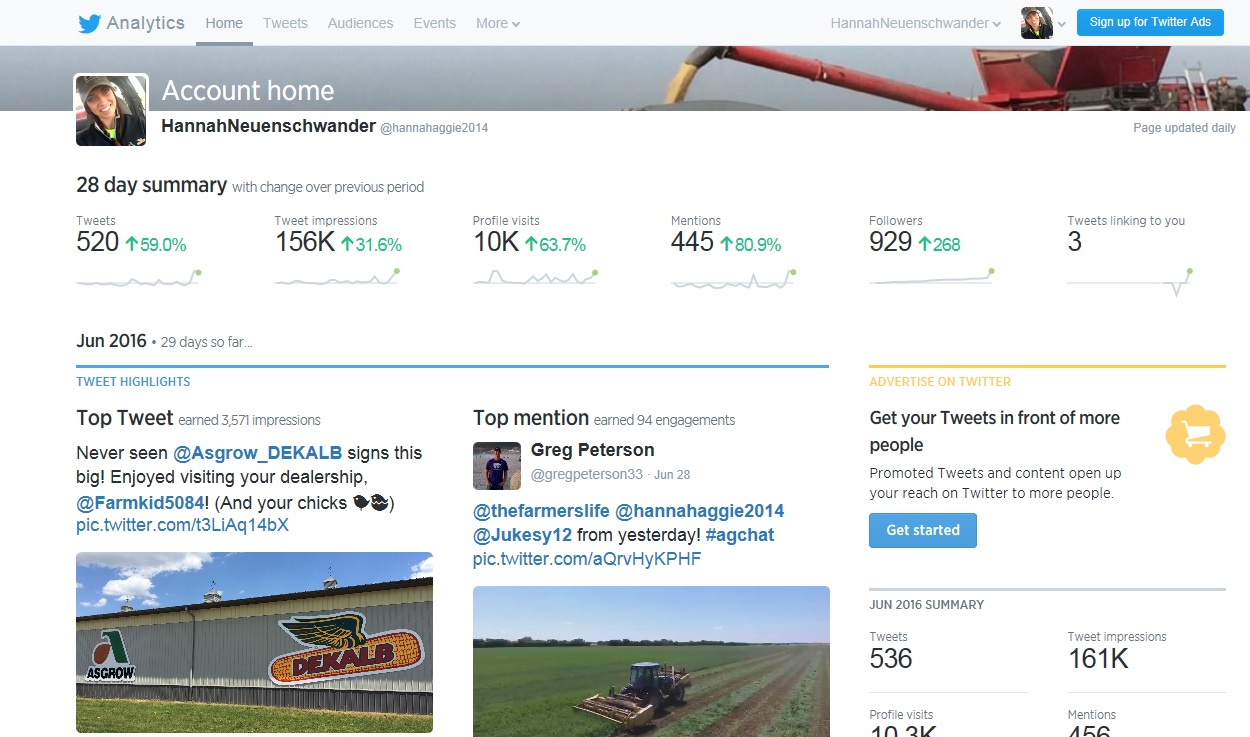1250x737 pixels.
Task: Click the @hannahaggie2014 handle under Account home
Action: coord(434,128)
